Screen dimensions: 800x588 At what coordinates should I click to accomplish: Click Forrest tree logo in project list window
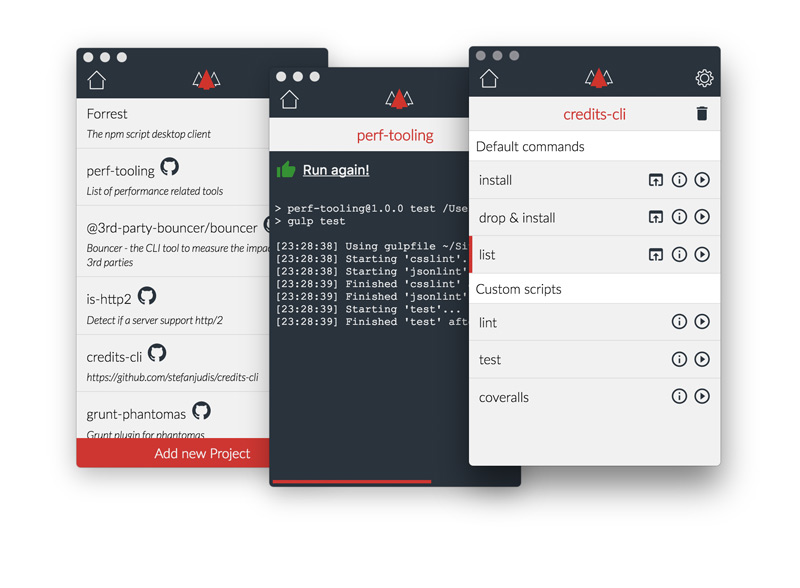point(206,80)
